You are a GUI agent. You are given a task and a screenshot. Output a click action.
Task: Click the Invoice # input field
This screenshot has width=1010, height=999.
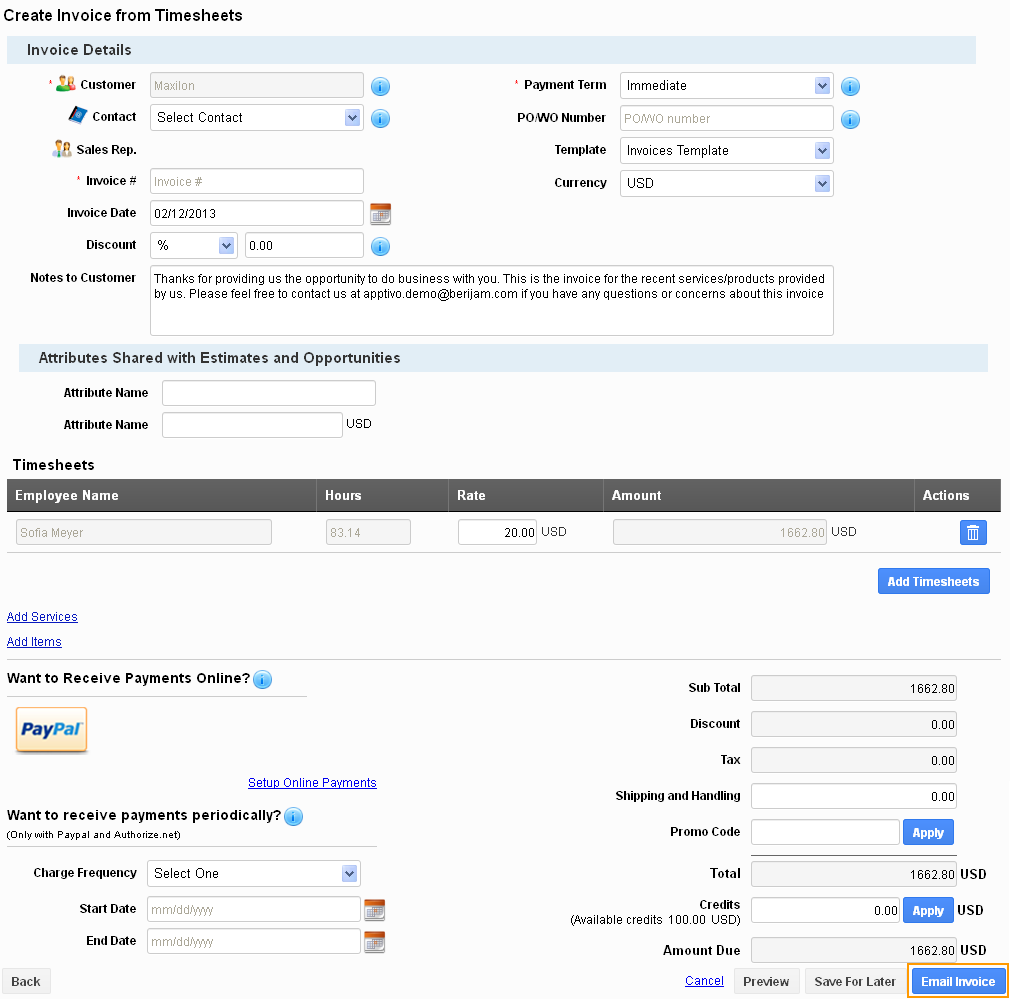pyautogui.click(x=256, y=181)
